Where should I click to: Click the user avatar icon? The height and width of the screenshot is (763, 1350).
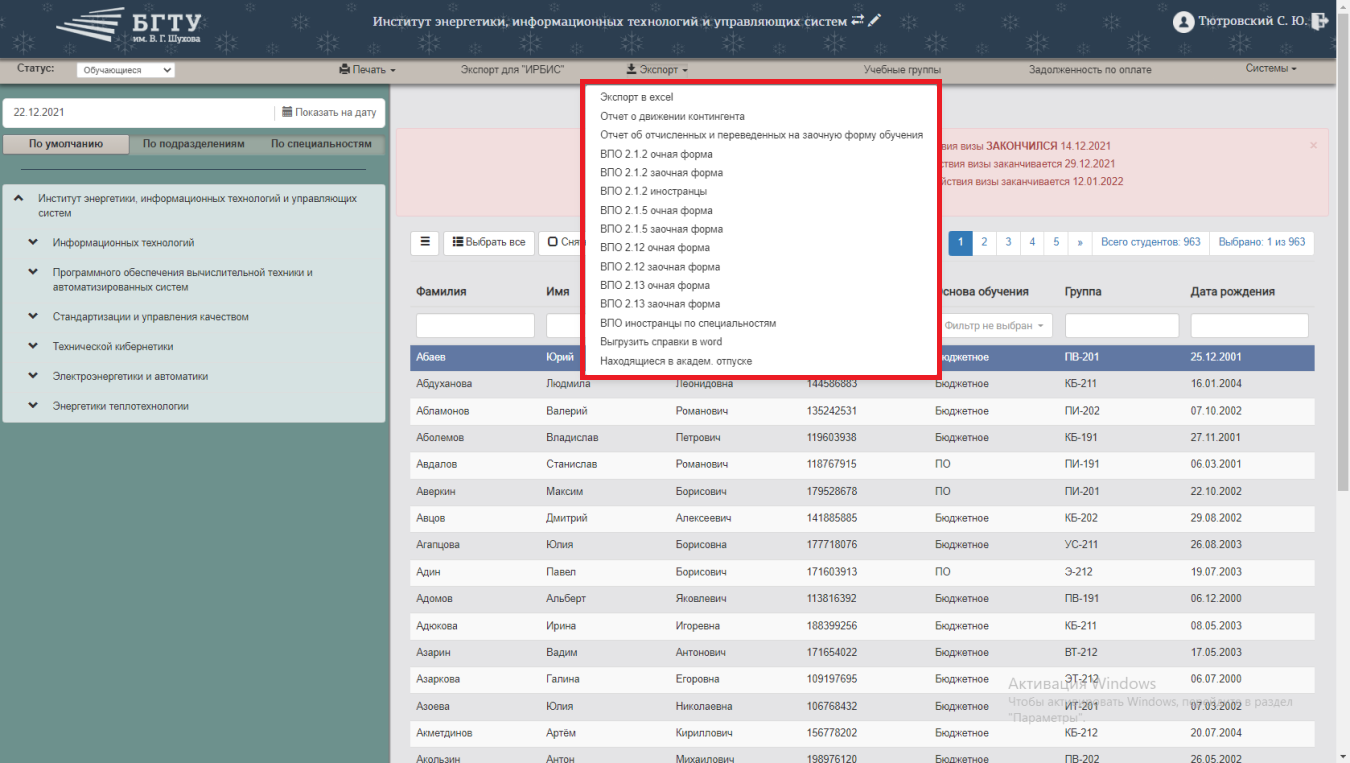tap(1184, 21)
